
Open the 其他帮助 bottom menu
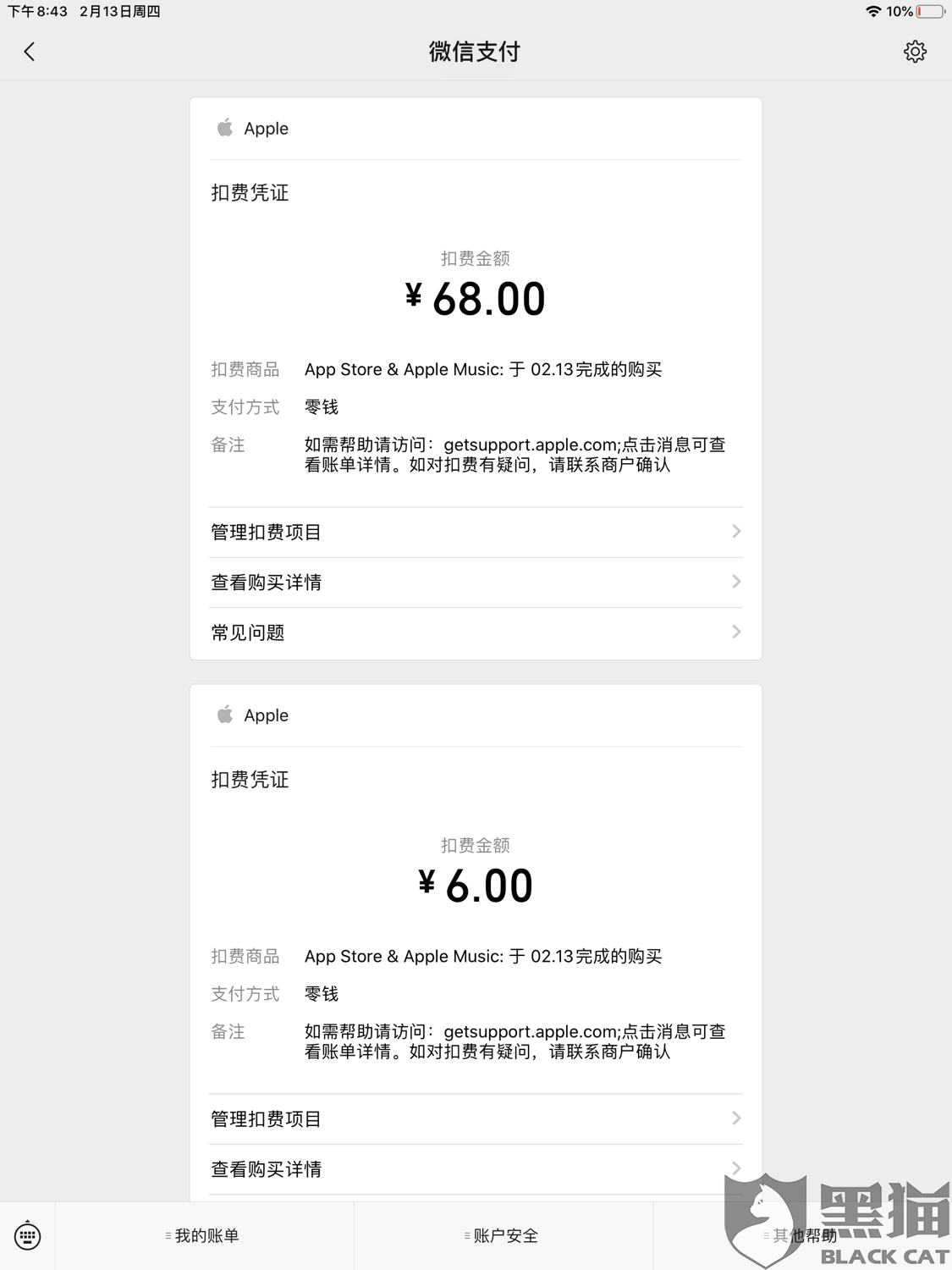pyautogui.click(x=802, y=1235)
